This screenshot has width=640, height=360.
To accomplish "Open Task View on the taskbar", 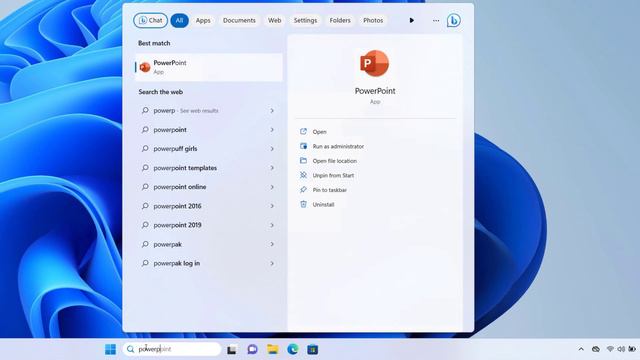I will click(231, 349).
